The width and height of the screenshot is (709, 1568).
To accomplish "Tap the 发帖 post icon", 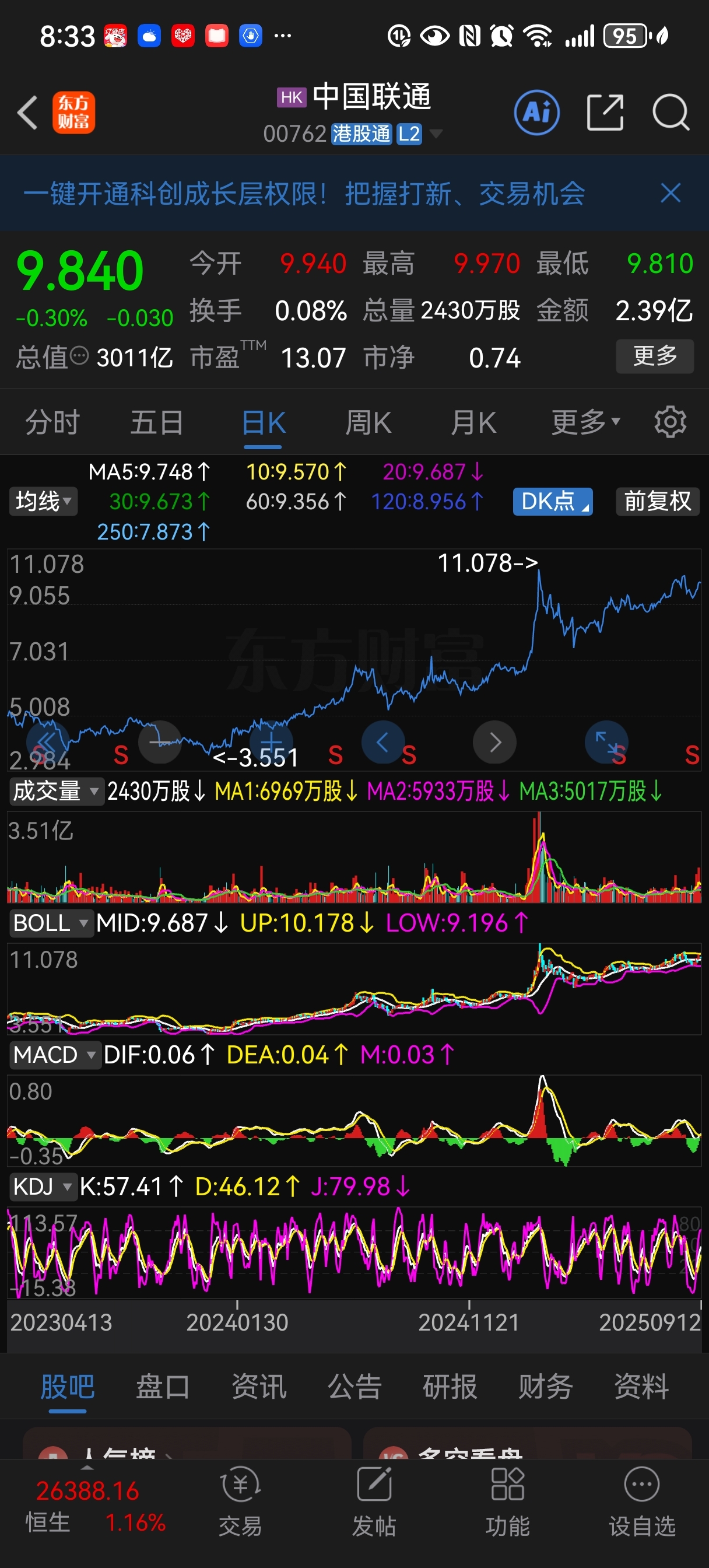I will [374, 1501].
